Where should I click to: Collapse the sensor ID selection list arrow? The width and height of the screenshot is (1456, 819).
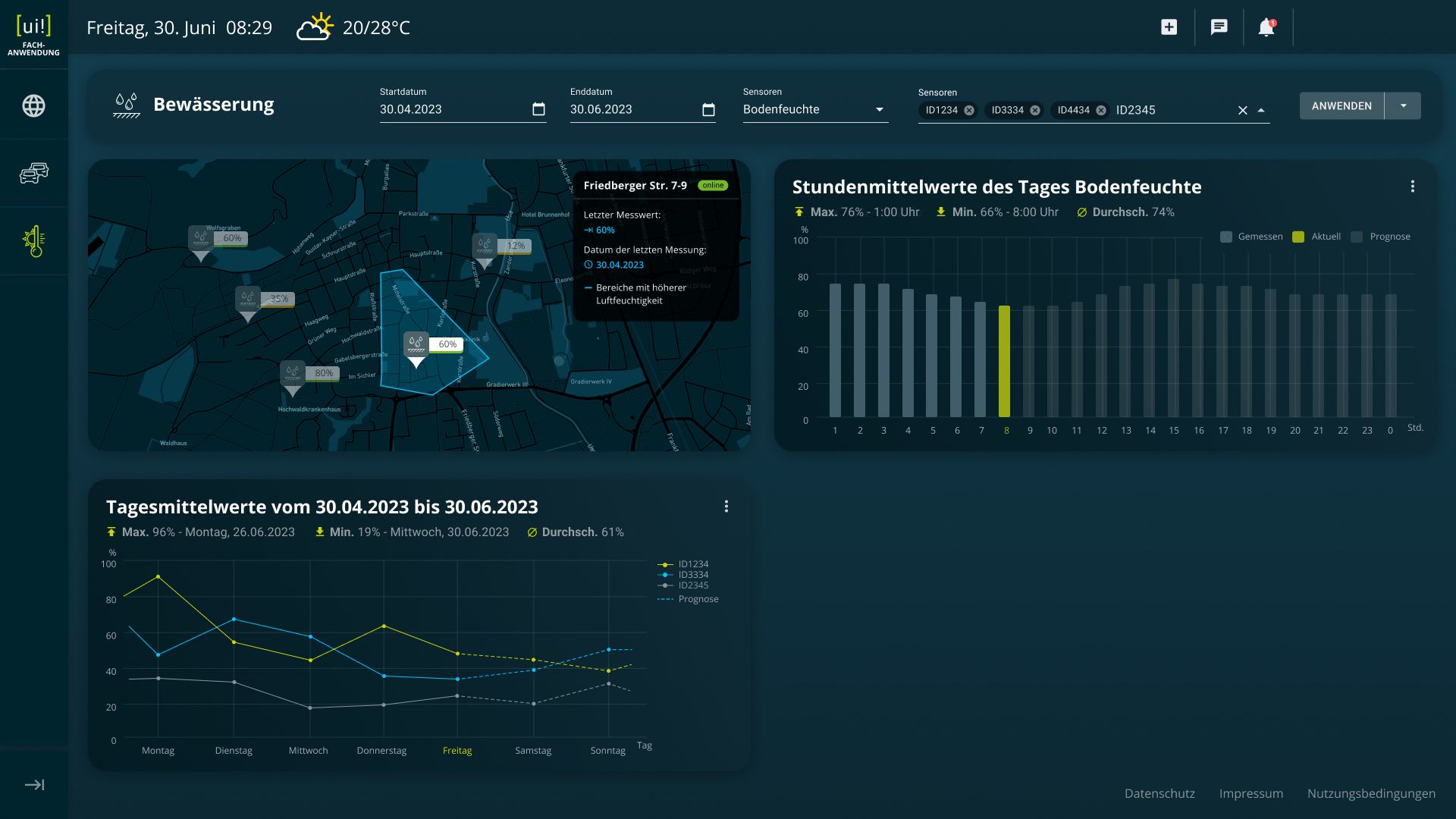point(1261,110)
